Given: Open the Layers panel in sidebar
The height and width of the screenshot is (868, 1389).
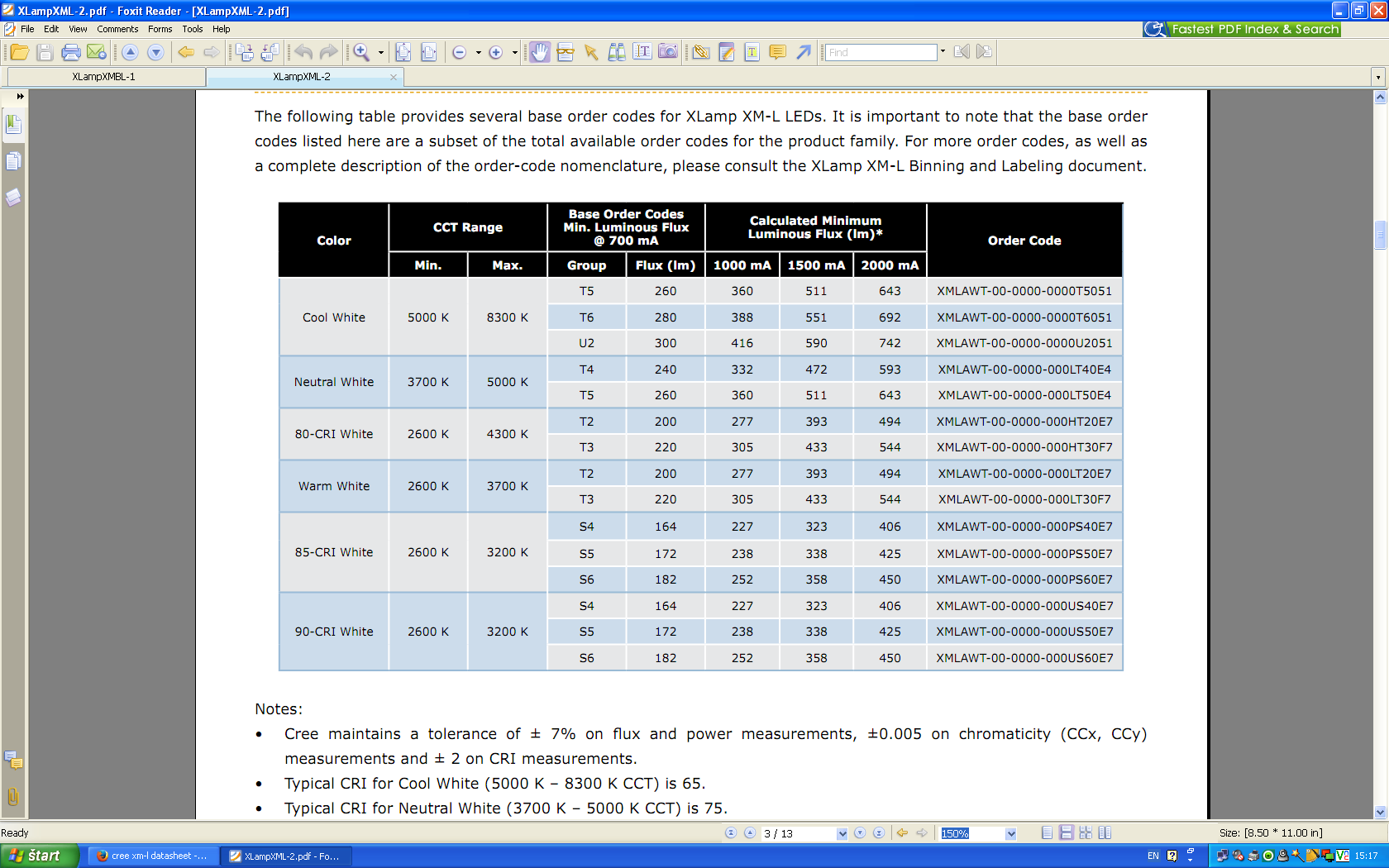Looking at the screenshot, I should pos(13,197).
